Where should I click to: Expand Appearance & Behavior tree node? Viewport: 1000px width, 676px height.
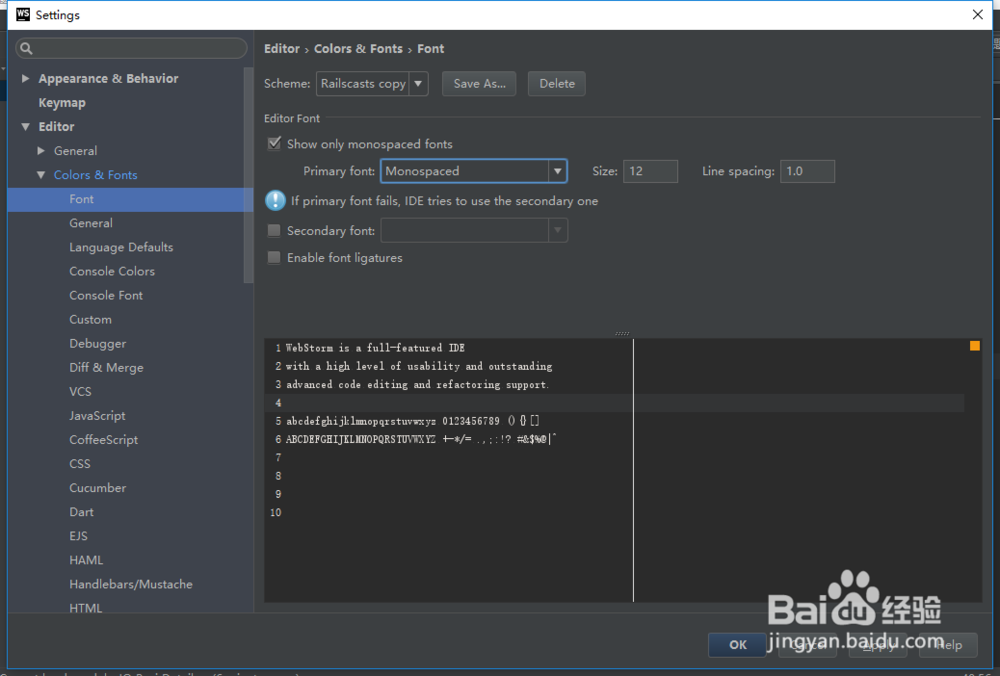[26, 78]
